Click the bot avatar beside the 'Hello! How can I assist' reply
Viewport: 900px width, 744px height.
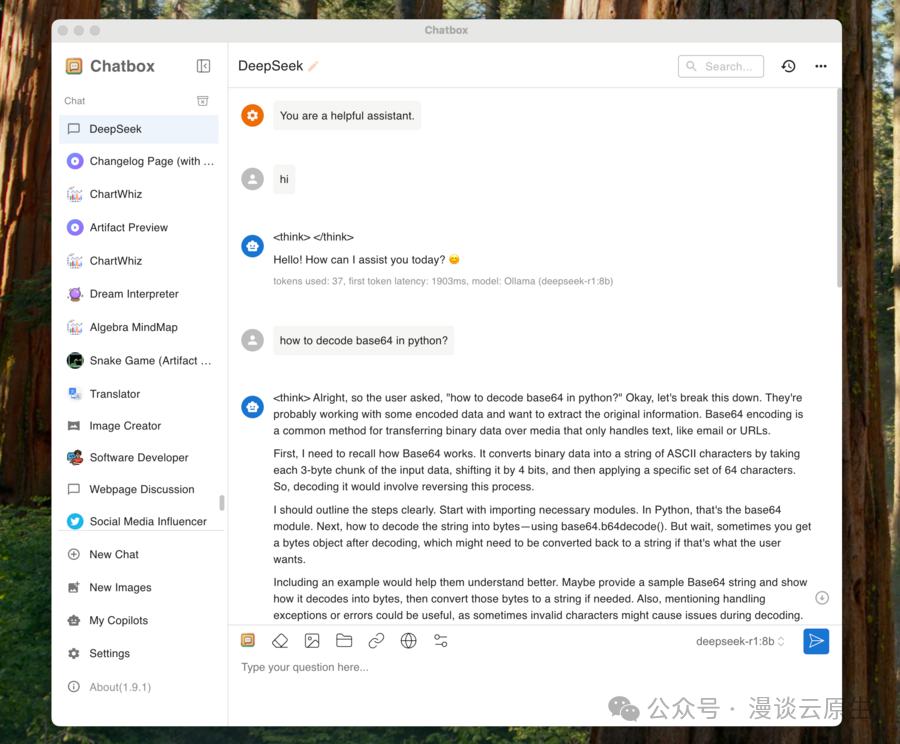252,246
